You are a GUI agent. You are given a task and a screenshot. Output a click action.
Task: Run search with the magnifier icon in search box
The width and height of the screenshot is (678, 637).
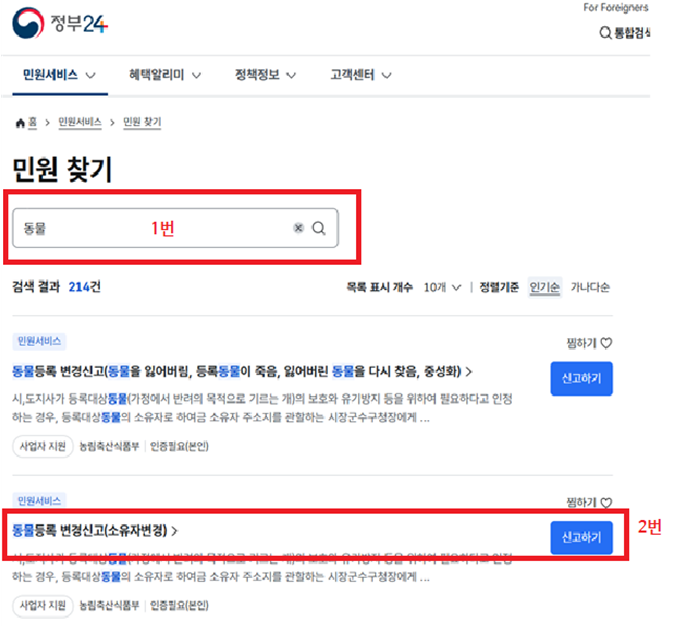(x=319, y=228)
